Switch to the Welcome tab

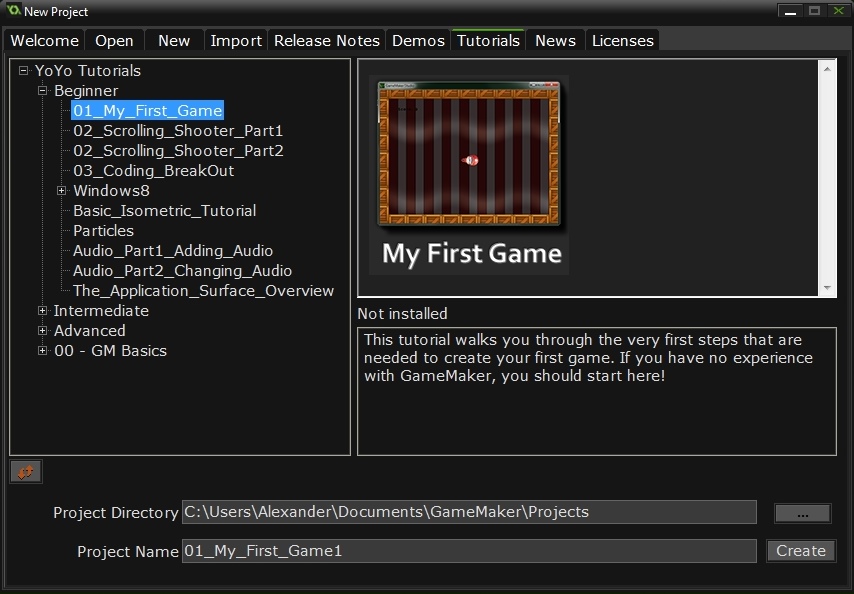tap(44, 41)
